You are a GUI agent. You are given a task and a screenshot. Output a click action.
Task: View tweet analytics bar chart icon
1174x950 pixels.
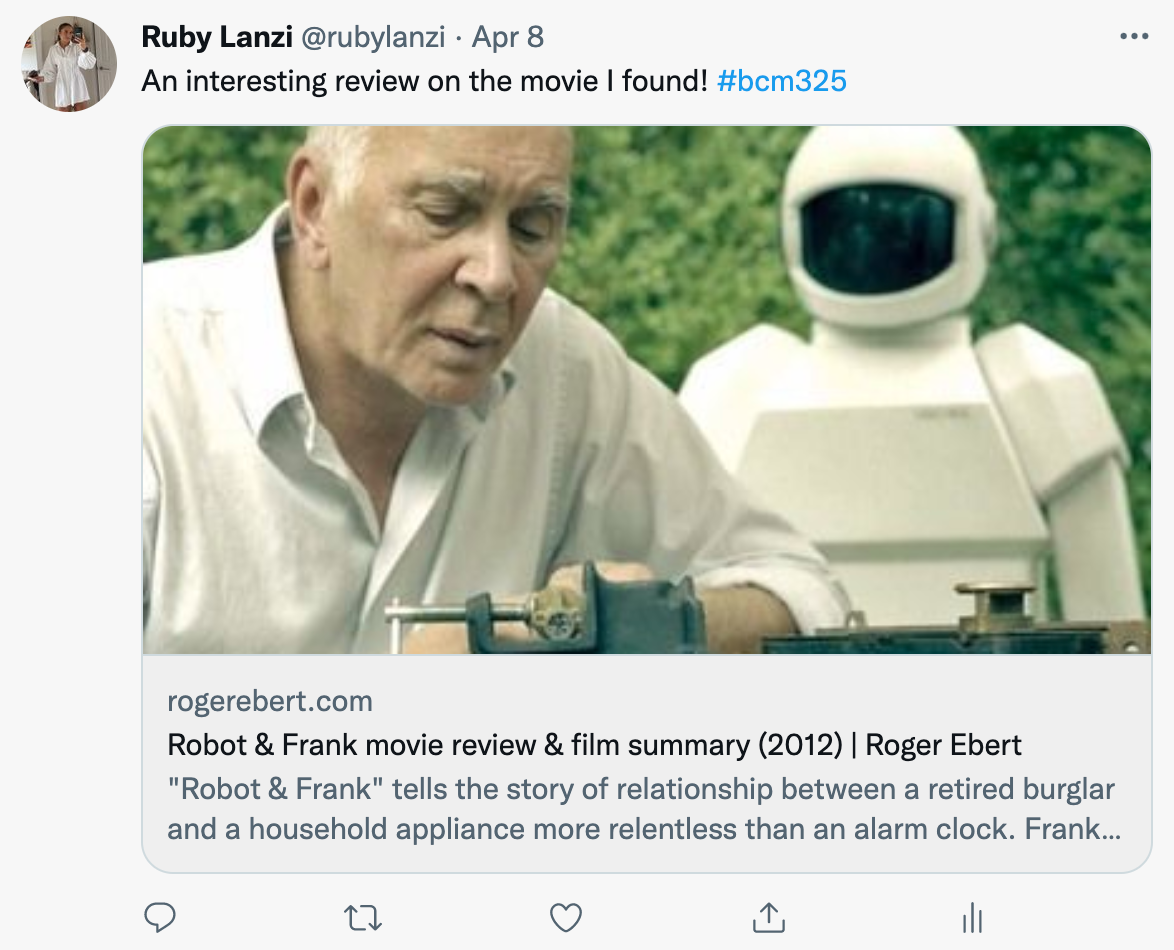[972, 916]
